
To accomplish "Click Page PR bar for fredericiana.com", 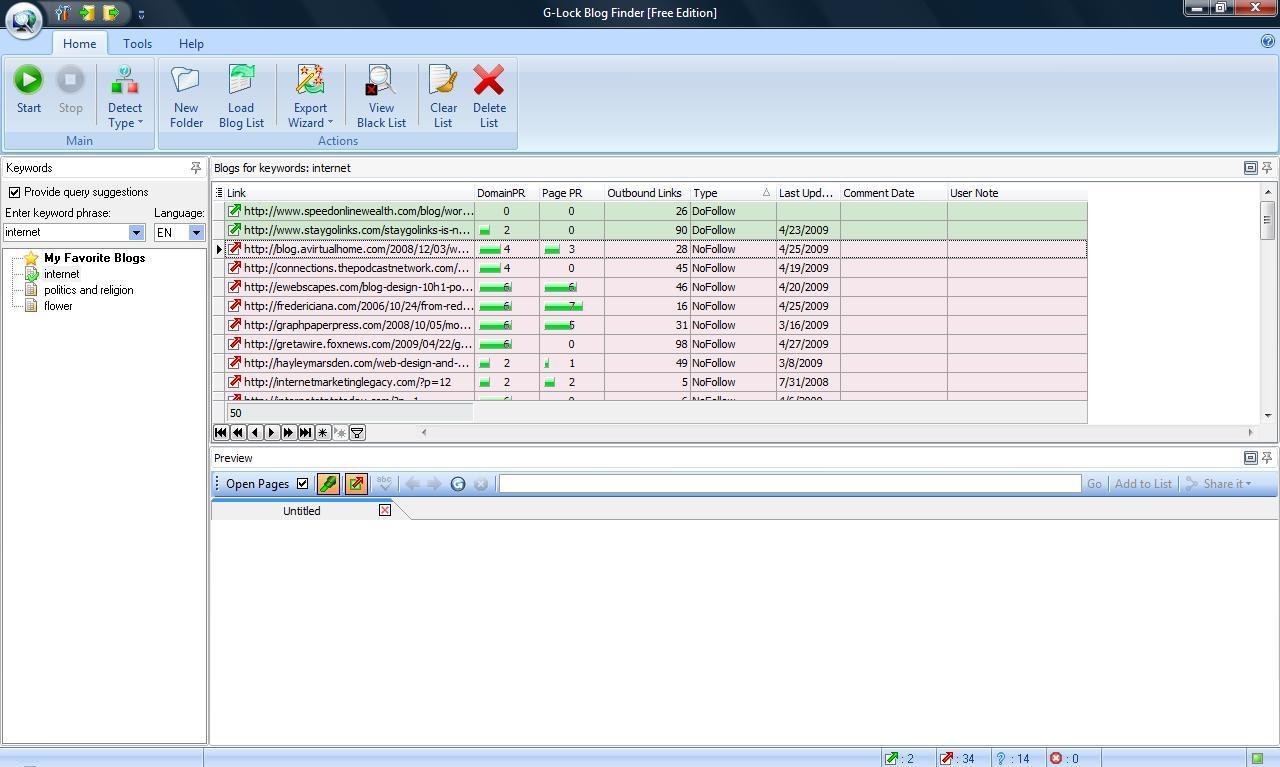I will pos(564,306).
